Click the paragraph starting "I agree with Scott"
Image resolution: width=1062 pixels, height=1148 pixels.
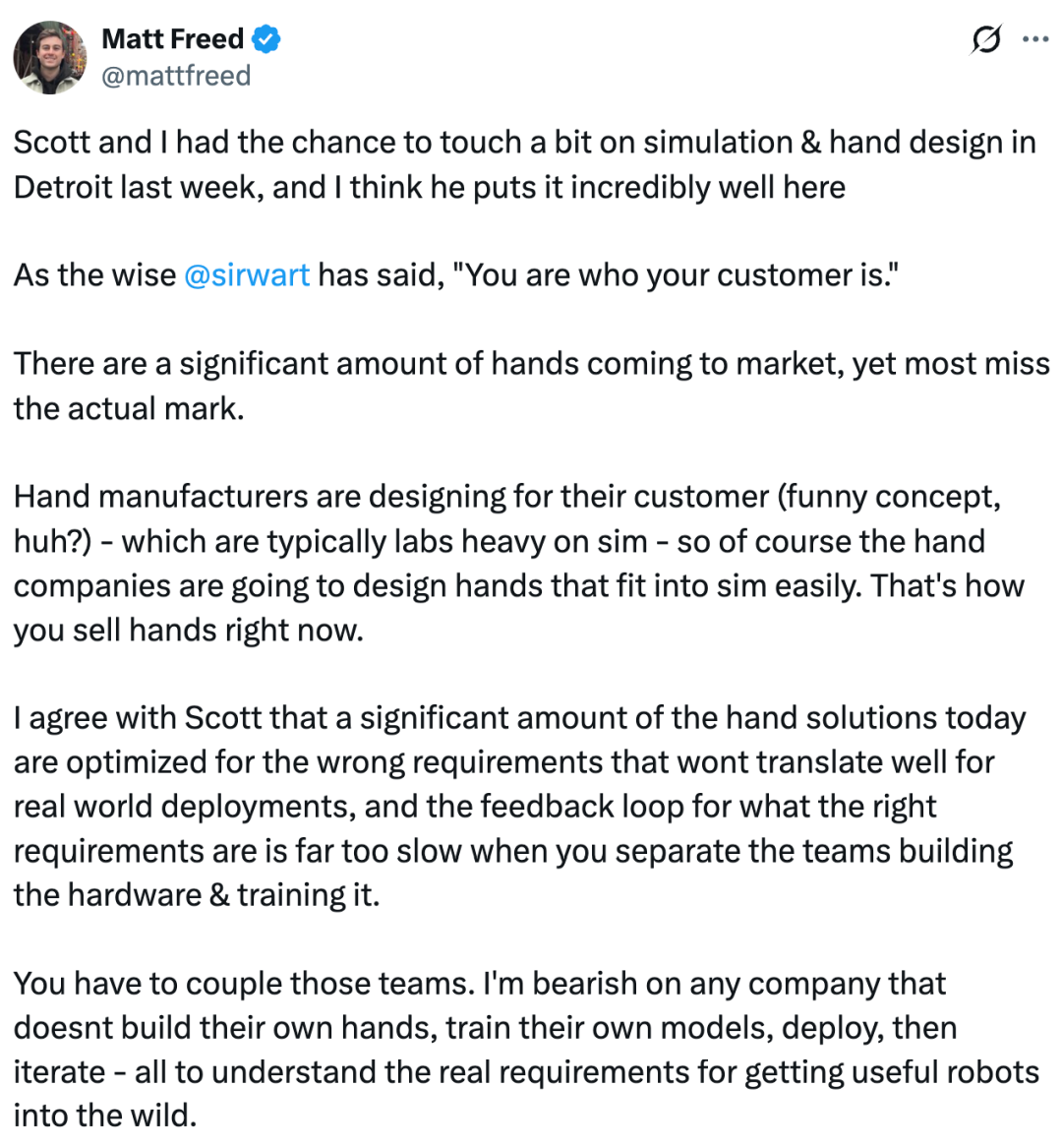(519, 806)
